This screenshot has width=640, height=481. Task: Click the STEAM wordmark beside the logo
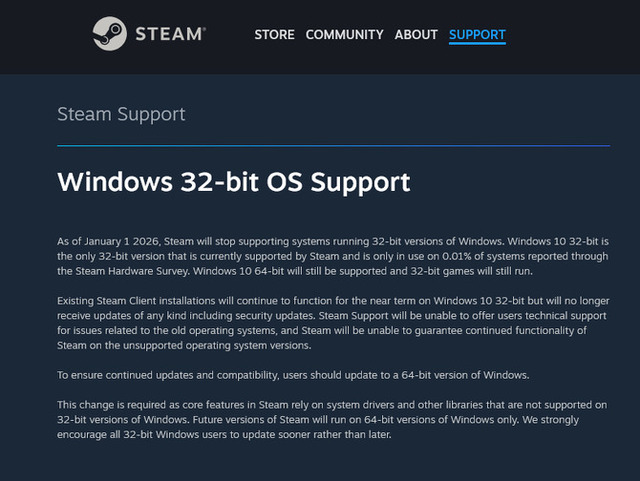tap(169, 34)
